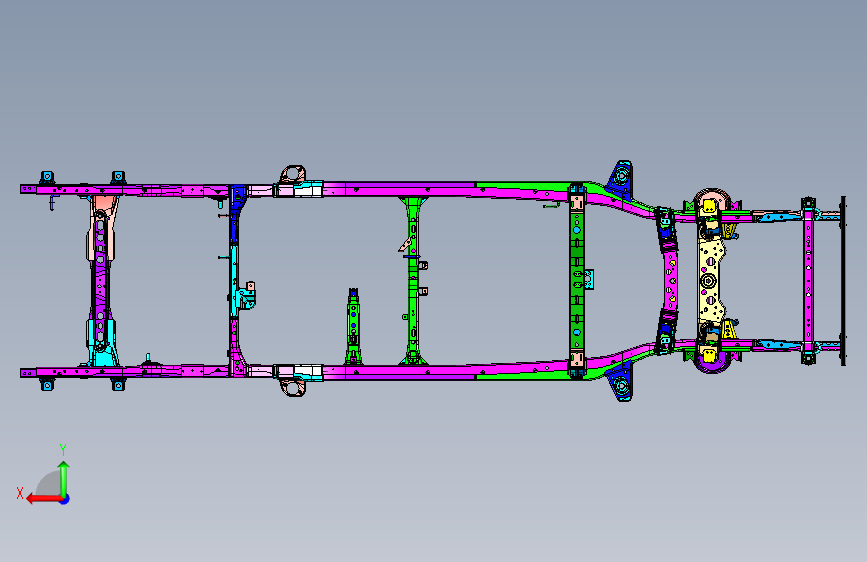Screen dimensions: 867x562
Task: Select the long green center crossmember
Action: point(413,280)
